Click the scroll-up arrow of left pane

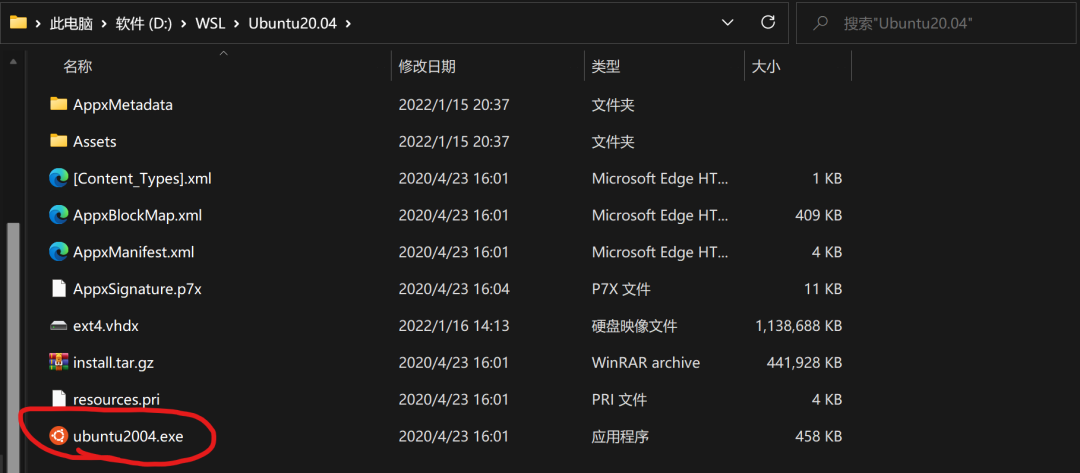pyautogui.click(x=12, y=63)
